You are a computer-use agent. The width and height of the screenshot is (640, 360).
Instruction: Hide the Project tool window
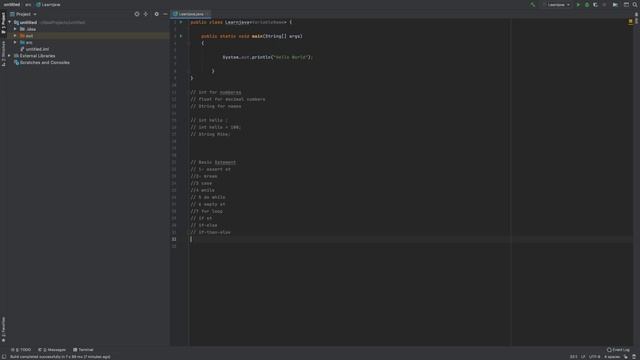tap(165, 14)
